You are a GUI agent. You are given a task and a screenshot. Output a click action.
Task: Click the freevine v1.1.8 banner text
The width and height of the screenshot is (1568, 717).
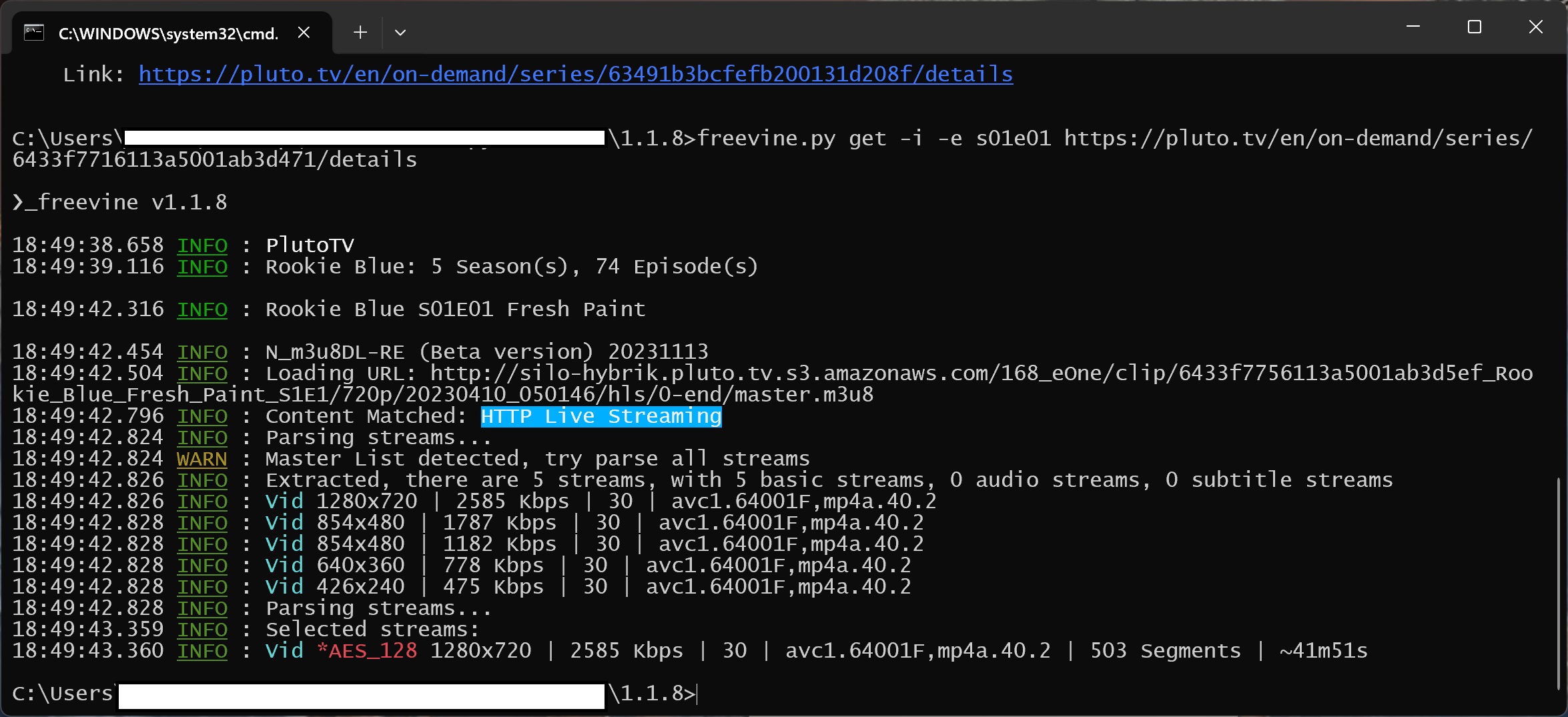pos(120,202)
